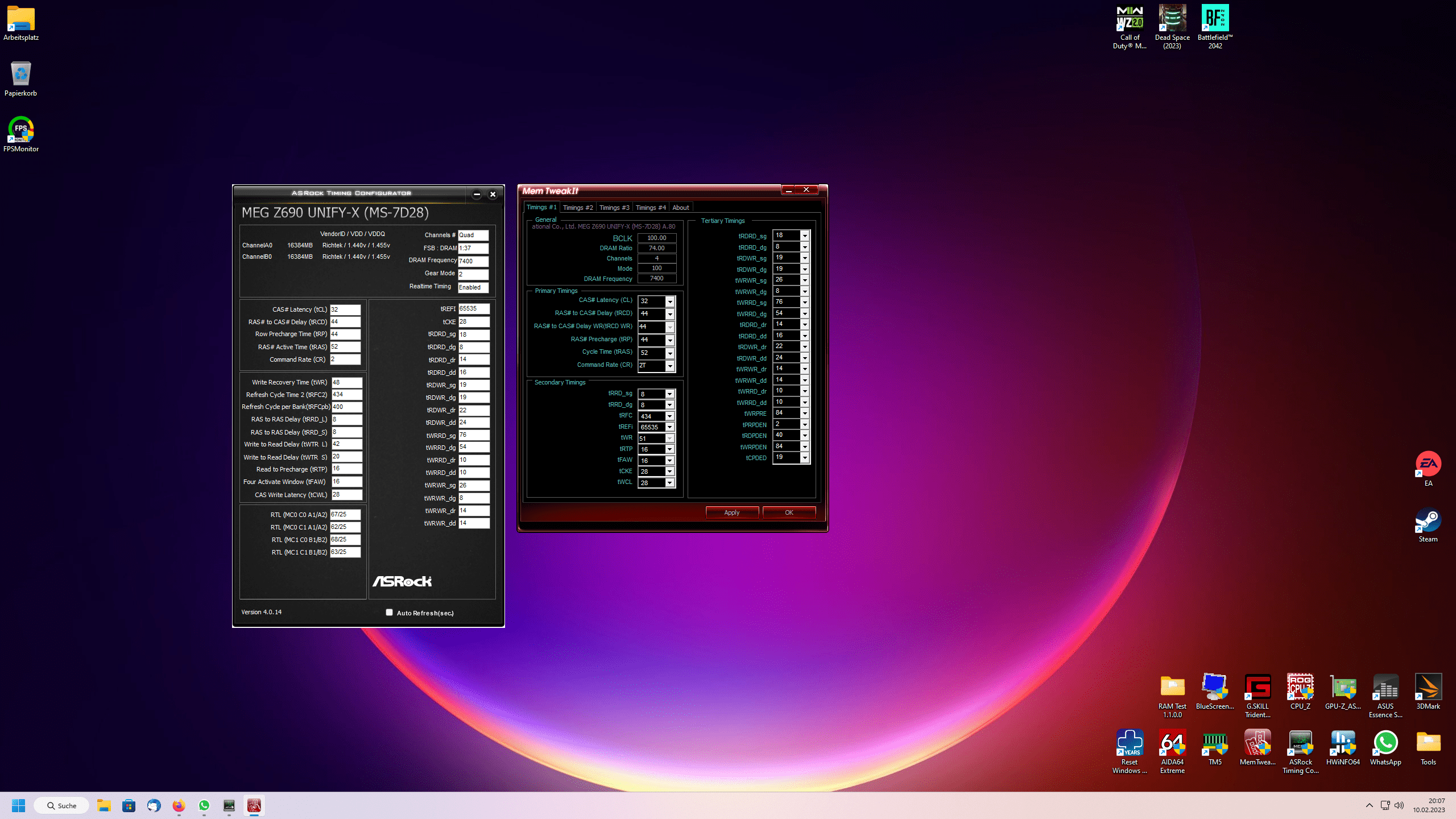The width and height of the screenshot is (1456, 819).
Task: Launch the 3DMark desktop icon
Action: click(1428, 688)
